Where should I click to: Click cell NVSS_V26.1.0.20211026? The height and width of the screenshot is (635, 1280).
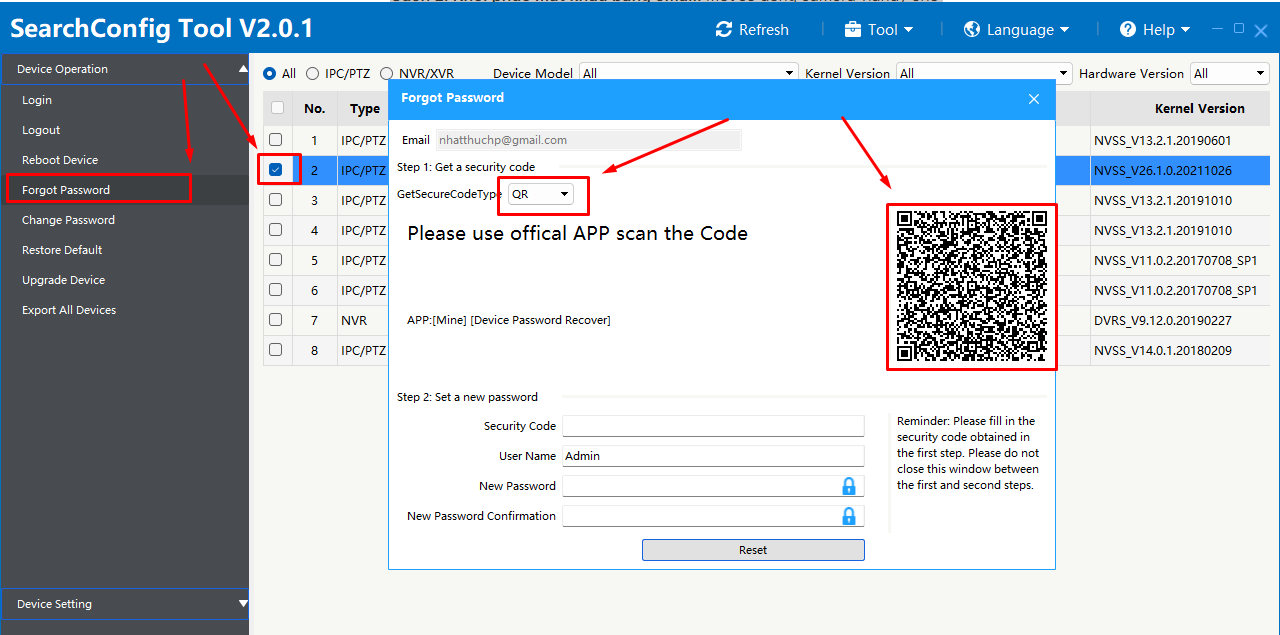[x=1163, y=170]
